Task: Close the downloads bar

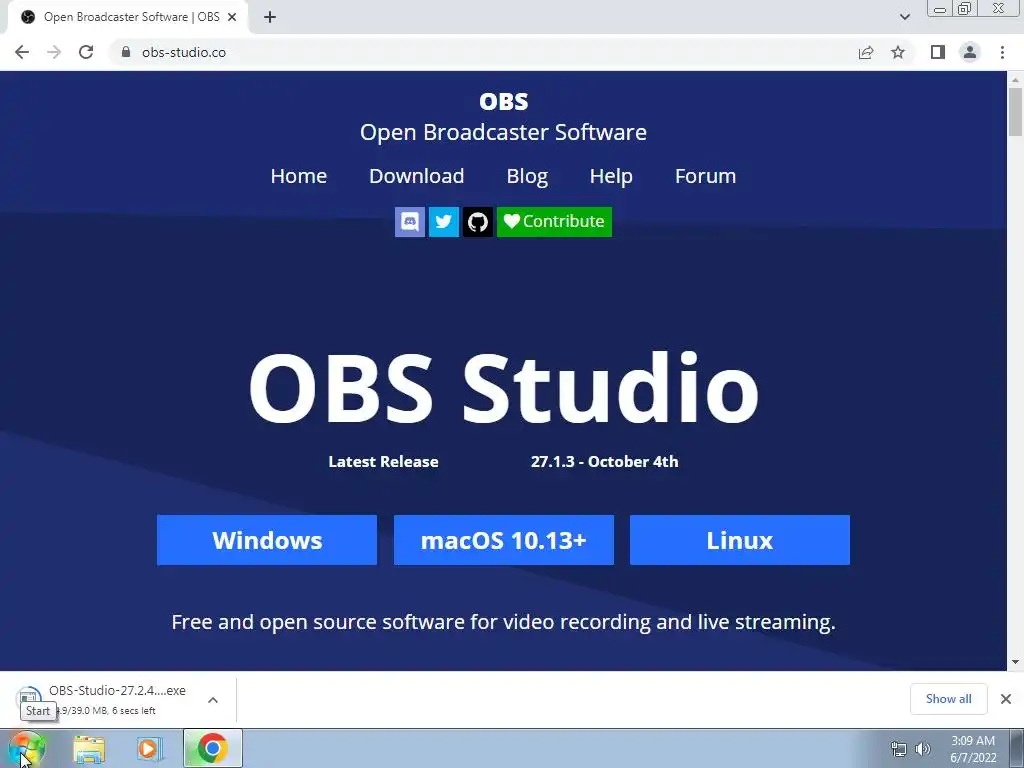Action: point(1006,699)
